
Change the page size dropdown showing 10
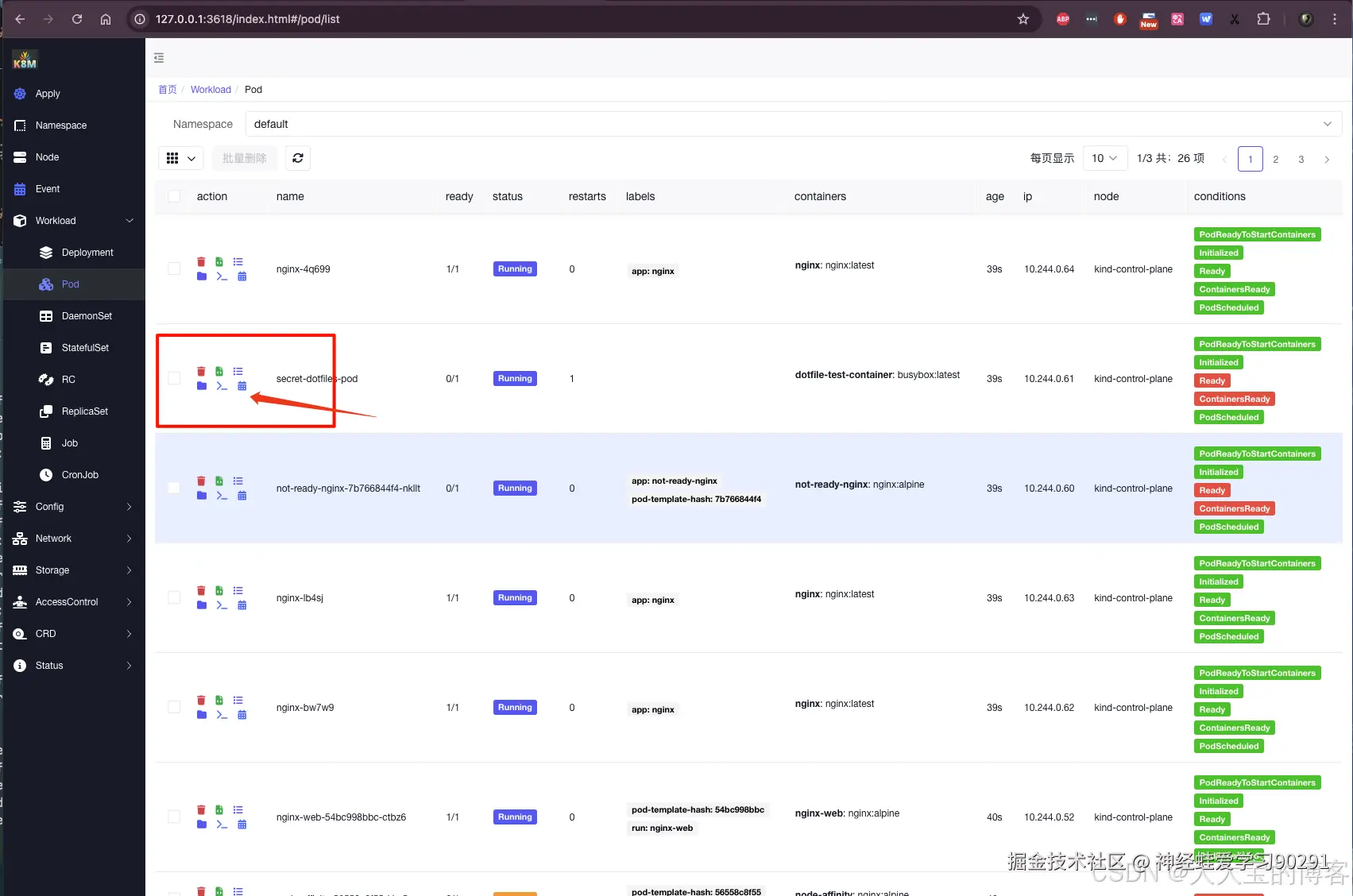coord(1105,158)
